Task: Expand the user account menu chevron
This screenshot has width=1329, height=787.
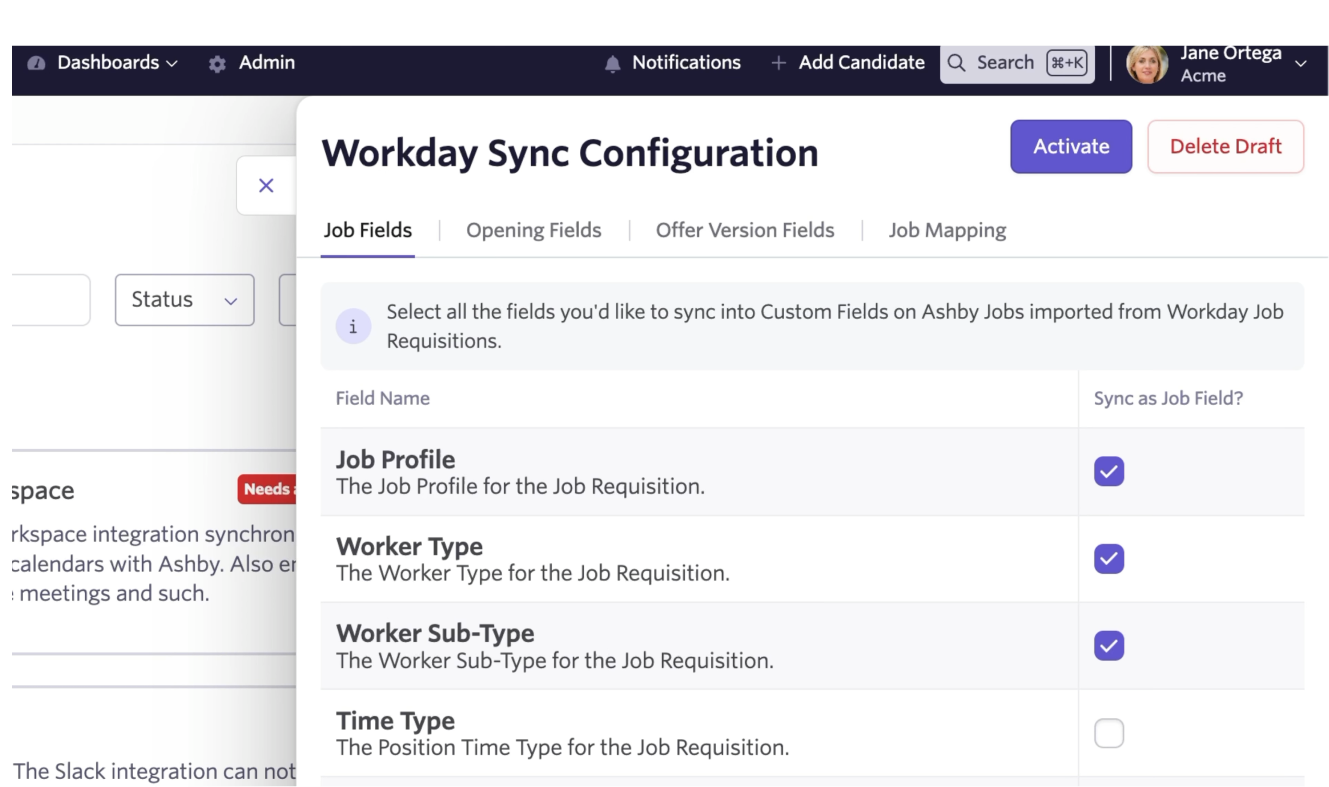Action: 1300,63
